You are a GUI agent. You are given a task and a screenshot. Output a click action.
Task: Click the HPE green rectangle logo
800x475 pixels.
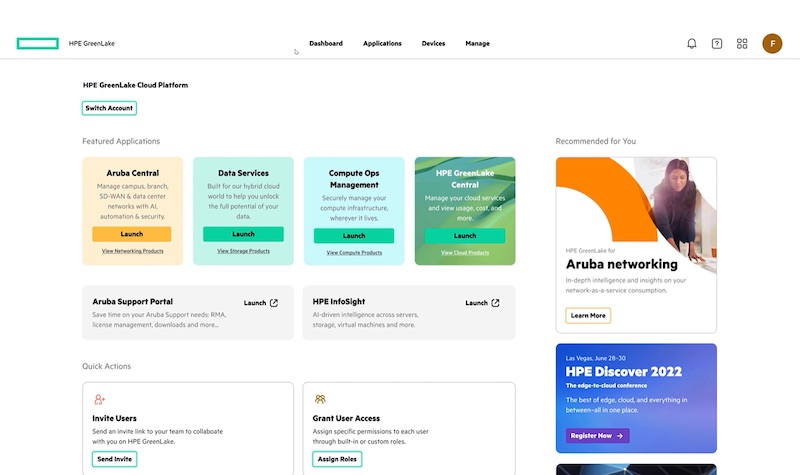(x=38, y=43)
